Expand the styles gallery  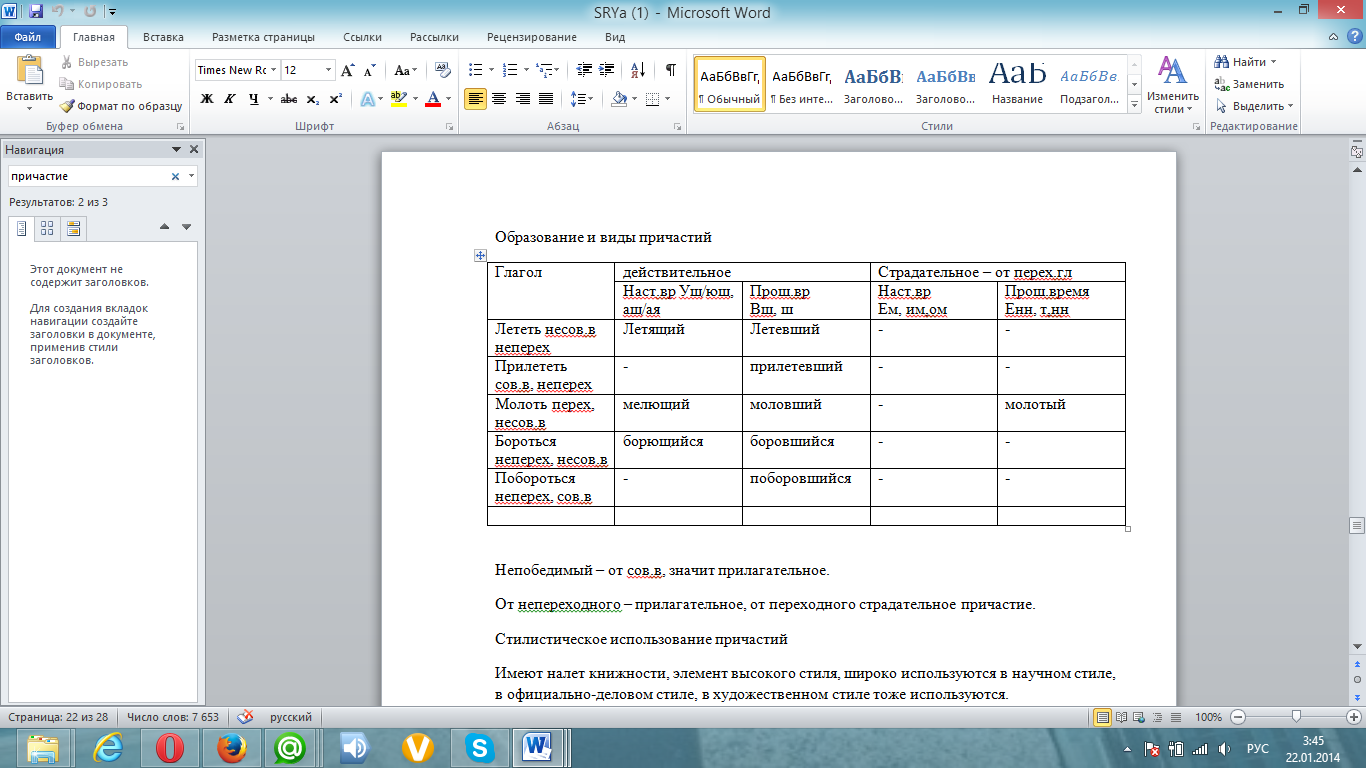coord(1134,105)
